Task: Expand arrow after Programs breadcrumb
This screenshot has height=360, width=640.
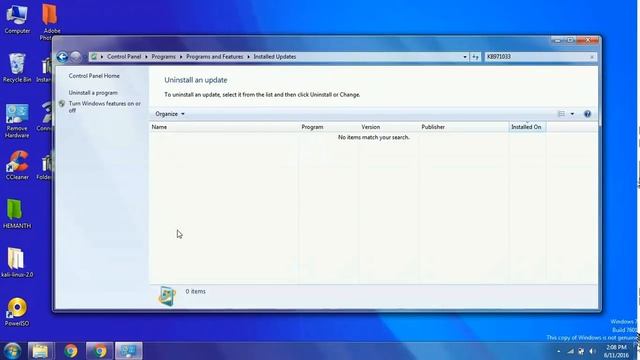Action: coord(181,57)
